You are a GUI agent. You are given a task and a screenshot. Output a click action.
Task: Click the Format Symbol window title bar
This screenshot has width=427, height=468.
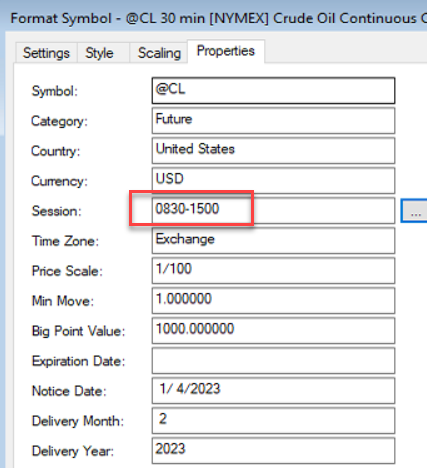point(213,18)
